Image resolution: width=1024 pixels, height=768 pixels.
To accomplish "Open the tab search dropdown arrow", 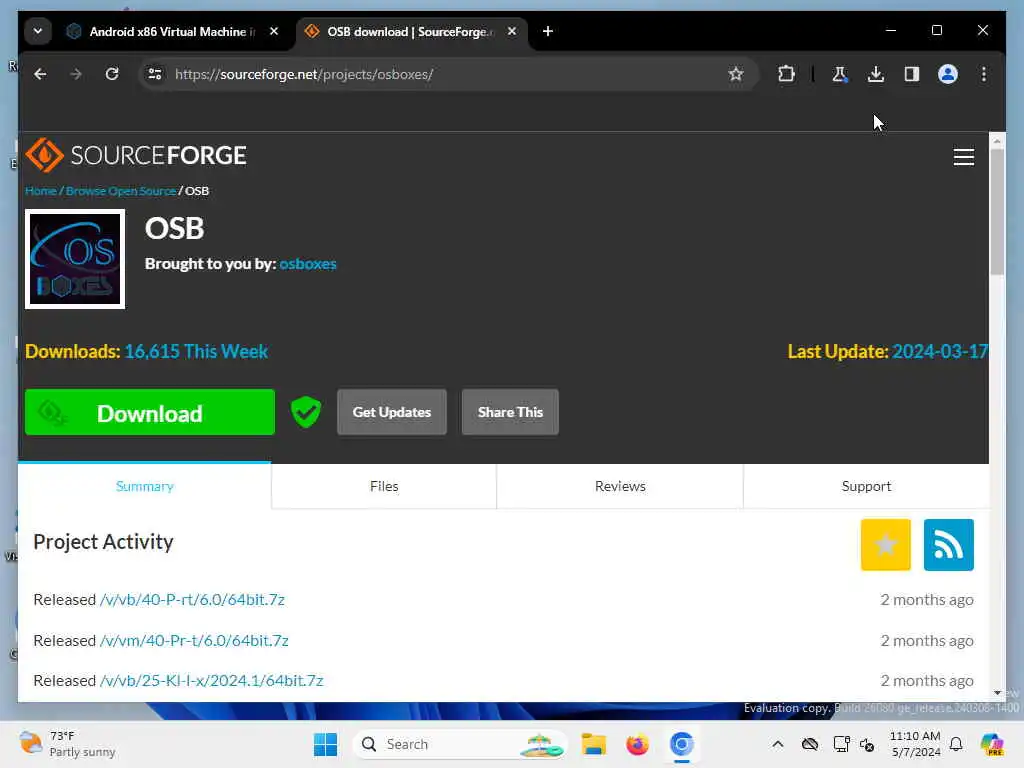I will tap(38, 31).
